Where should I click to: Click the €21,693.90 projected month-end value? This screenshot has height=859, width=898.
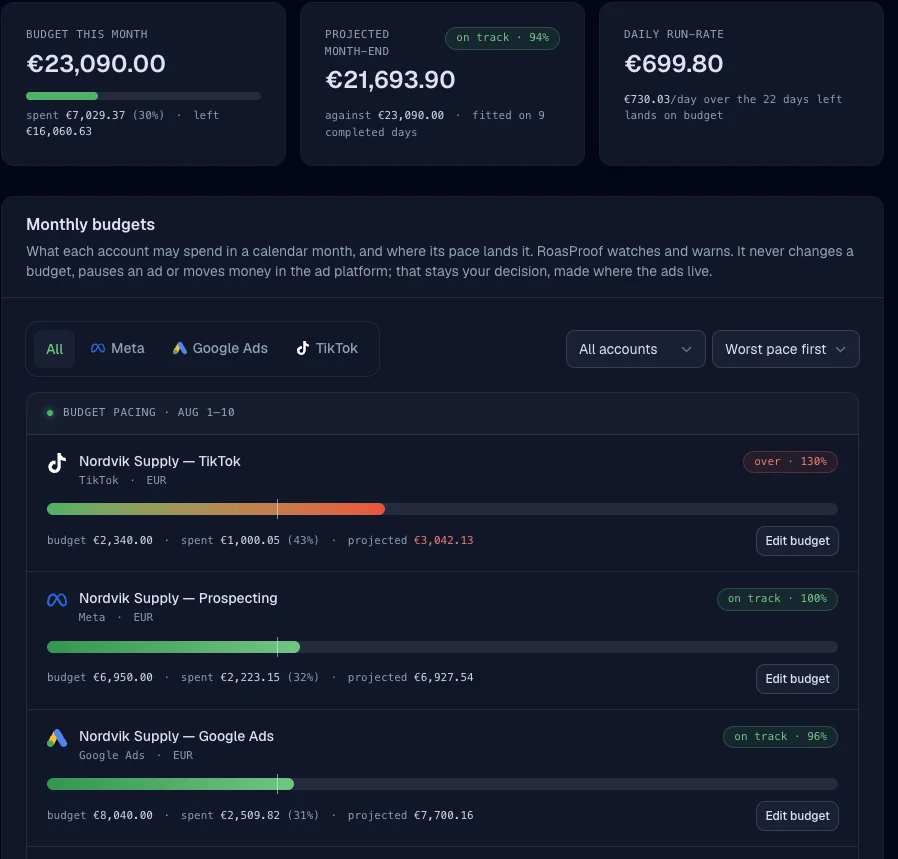coord(390,80)
